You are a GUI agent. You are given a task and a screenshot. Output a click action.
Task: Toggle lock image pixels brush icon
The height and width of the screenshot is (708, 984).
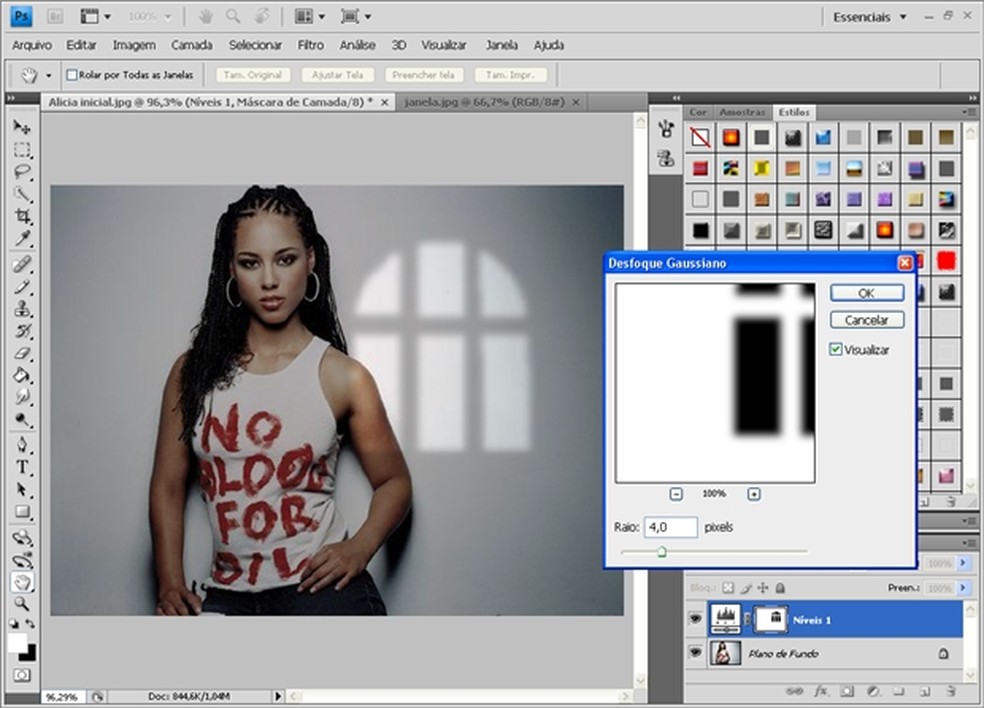(746, 588)
